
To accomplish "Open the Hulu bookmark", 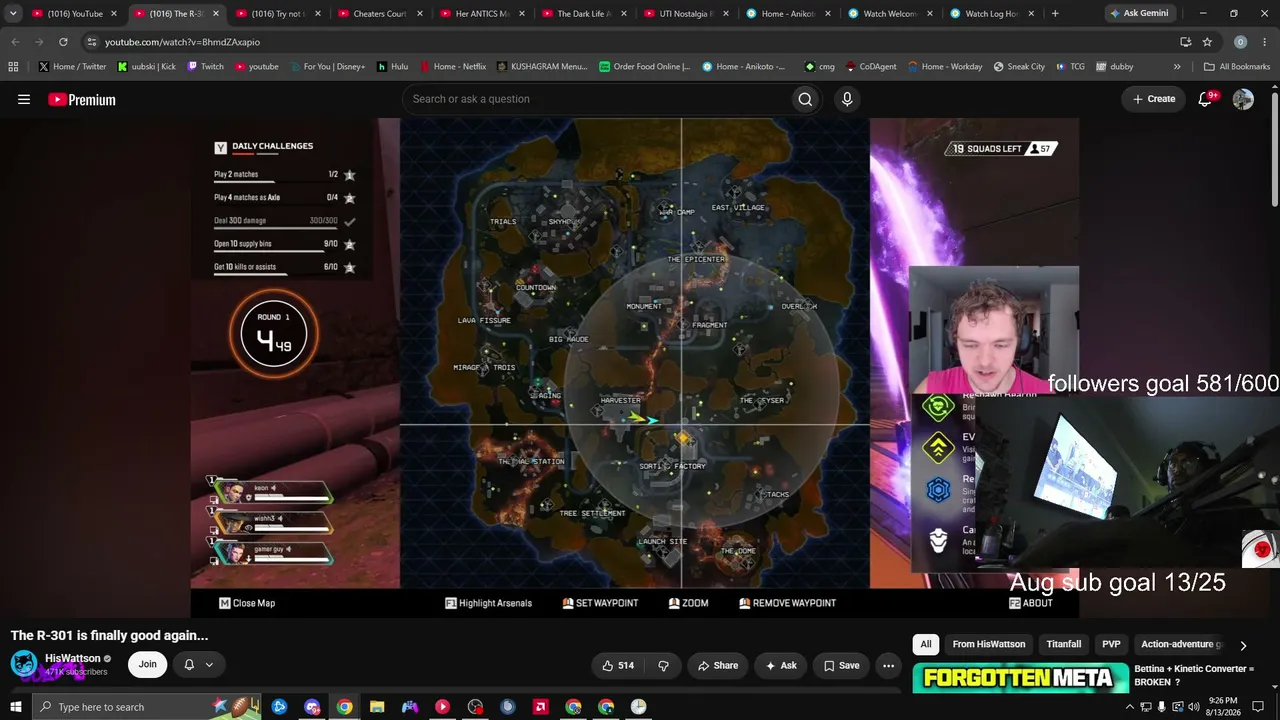I will tap(392, 67).
